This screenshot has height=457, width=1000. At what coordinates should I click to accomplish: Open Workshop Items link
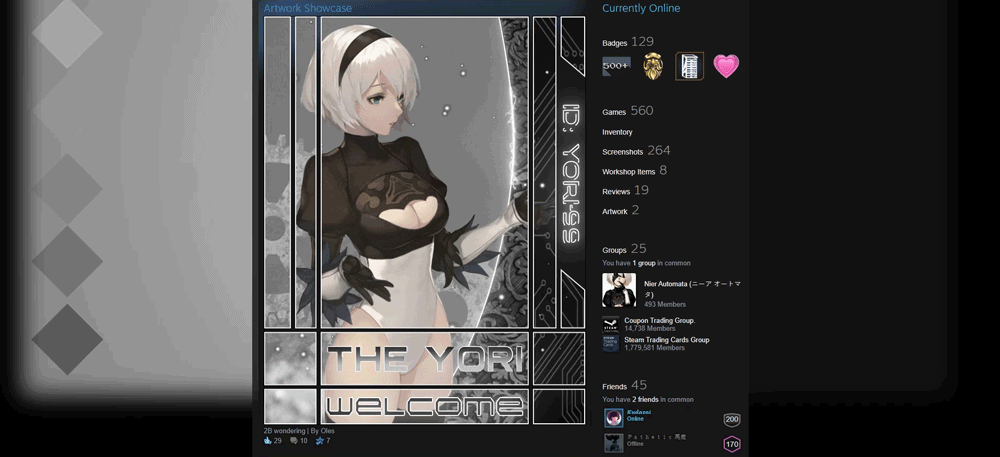(x=635, y=171)
